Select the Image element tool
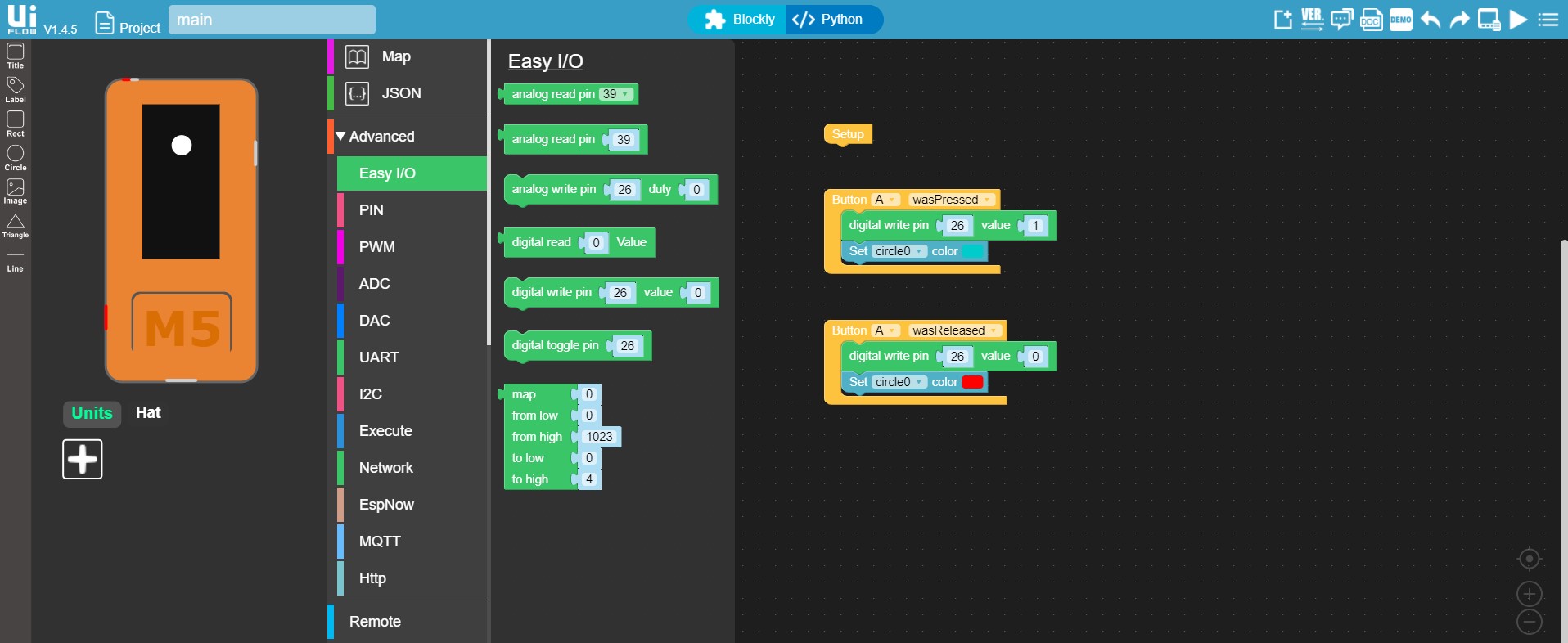 coord(16,191)
